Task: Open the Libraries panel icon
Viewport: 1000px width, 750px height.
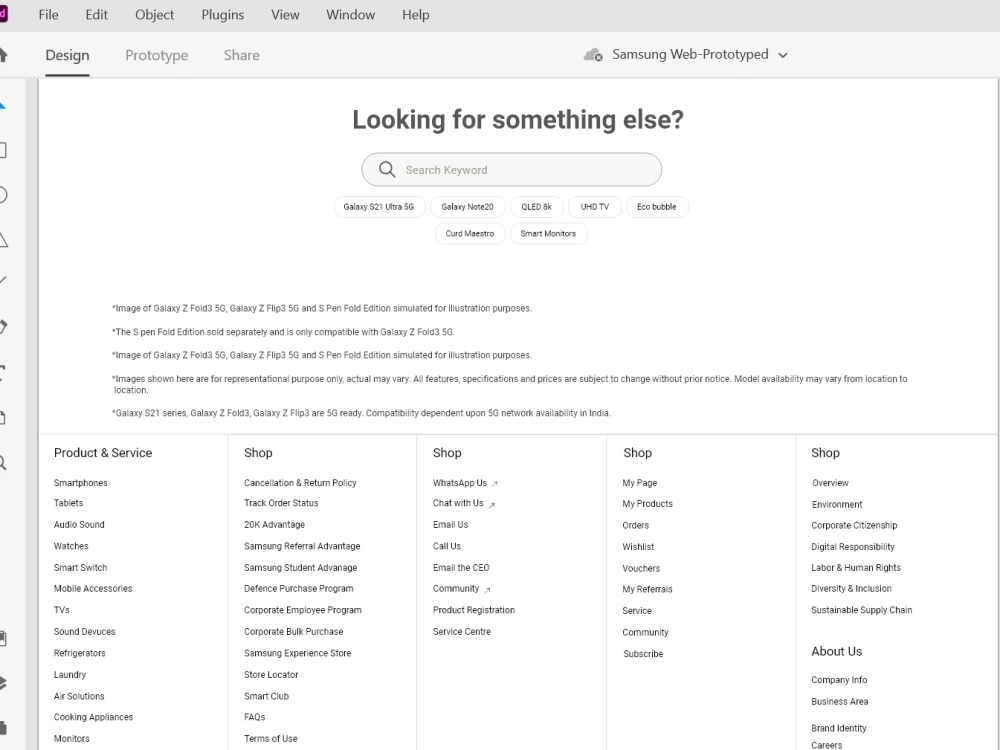Action: tap(3, 638)
